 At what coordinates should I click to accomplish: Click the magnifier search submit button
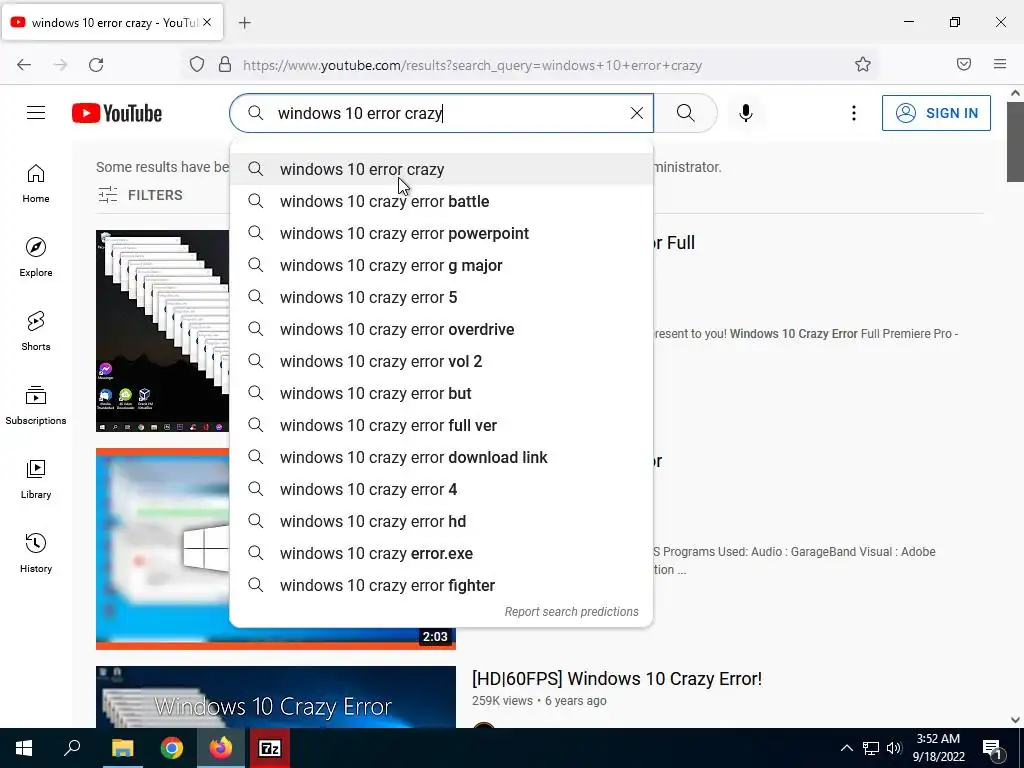pyautogui.click(x=686, y=113)
